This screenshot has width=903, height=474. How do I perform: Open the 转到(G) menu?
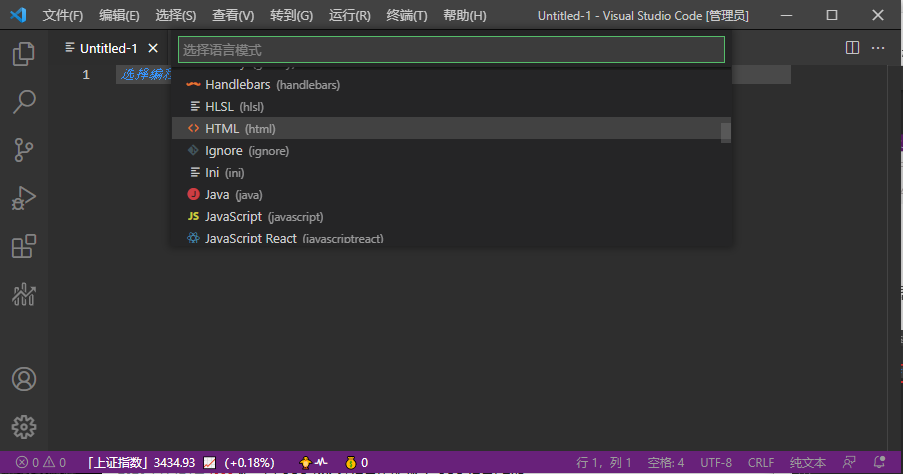(x=291, y=16)
